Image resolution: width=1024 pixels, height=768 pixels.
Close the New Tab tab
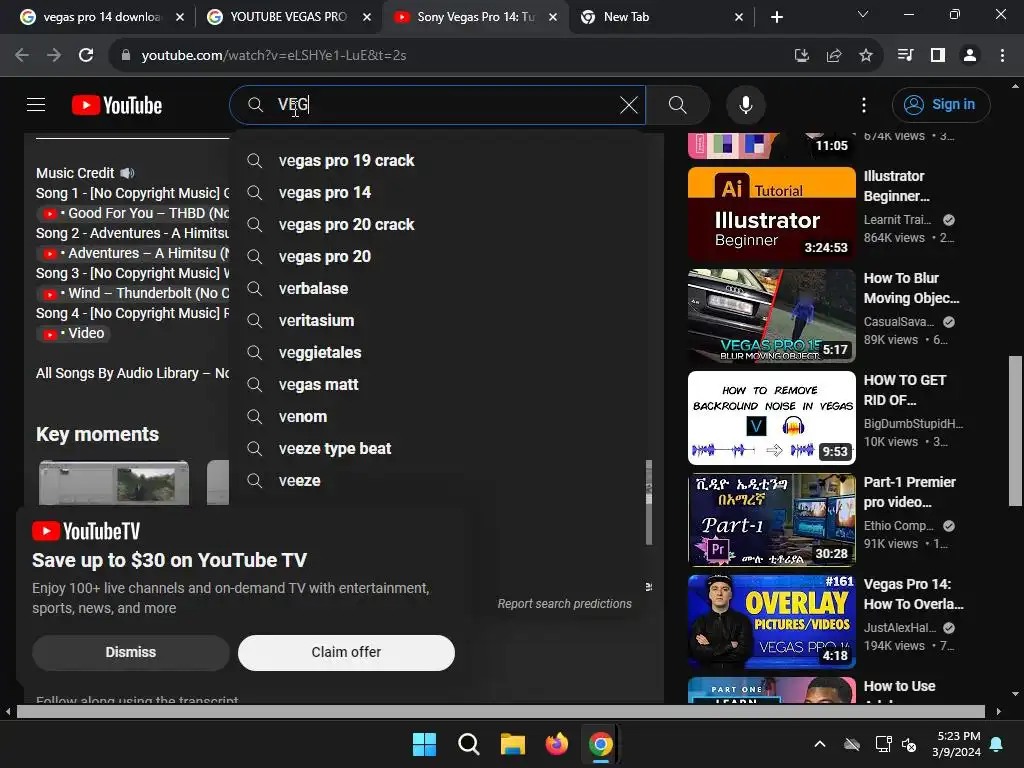point(739,17)
